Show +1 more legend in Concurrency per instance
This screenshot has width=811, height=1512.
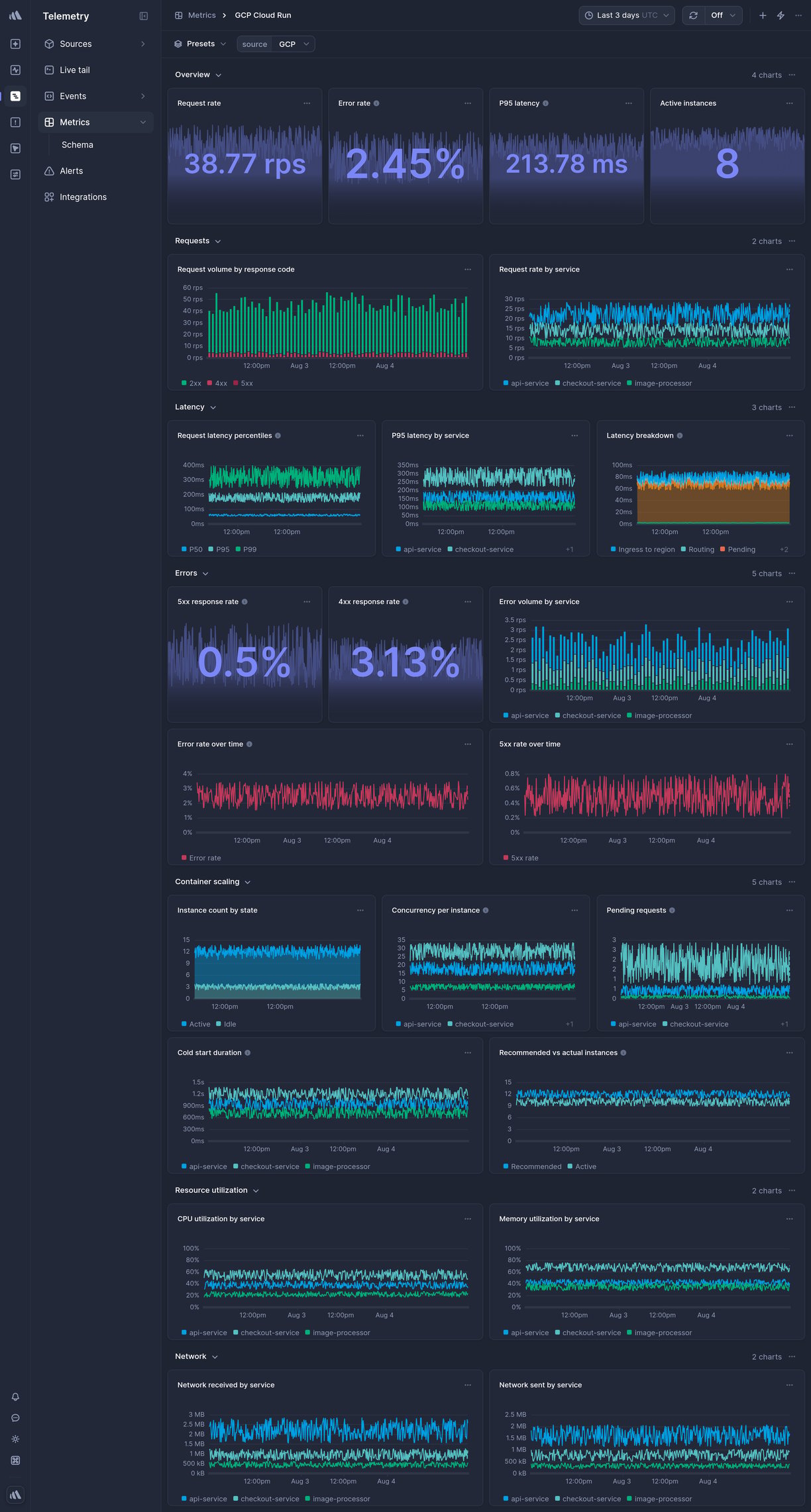click(x=570, y=1024)
